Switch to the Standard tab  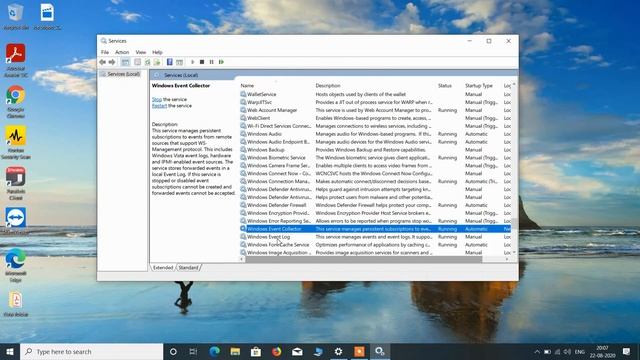(x=188, y=268)
